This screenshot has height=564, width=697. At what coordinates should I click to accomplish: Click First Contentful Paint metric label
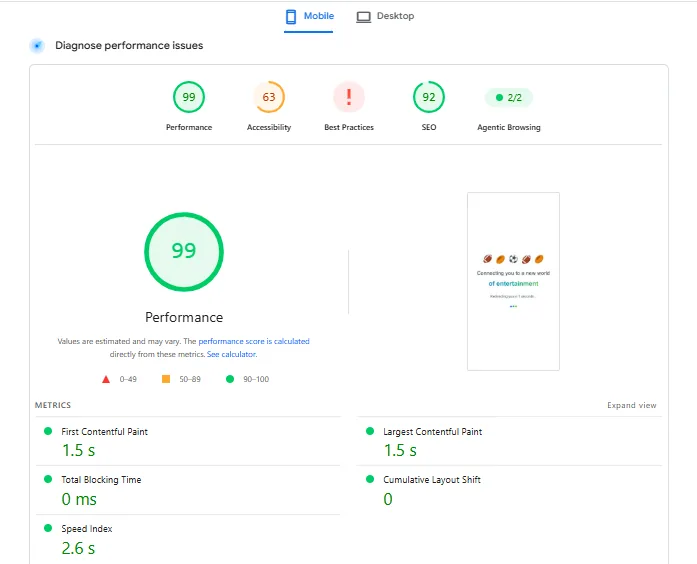click(x=104, y=432)
